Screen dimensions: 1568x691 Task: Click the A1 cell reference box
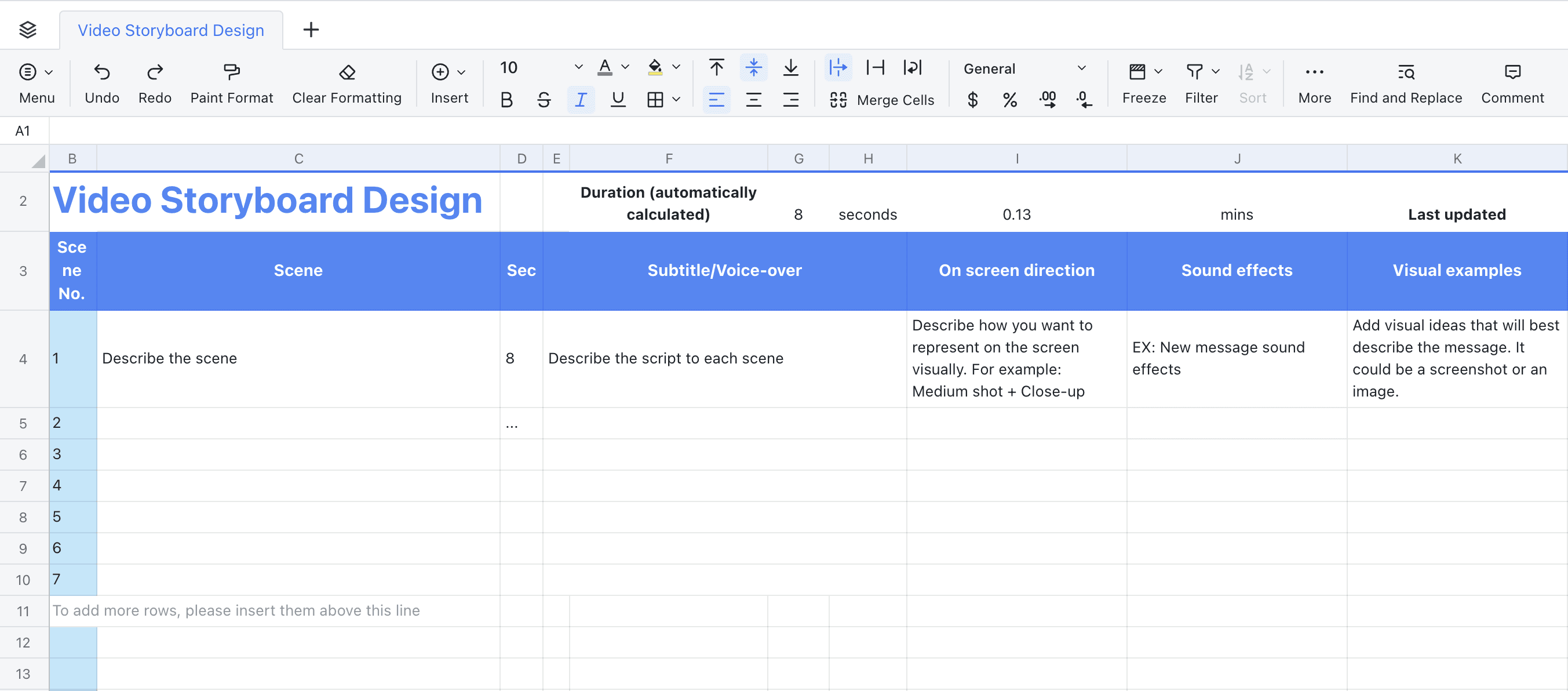click(23, 131)
